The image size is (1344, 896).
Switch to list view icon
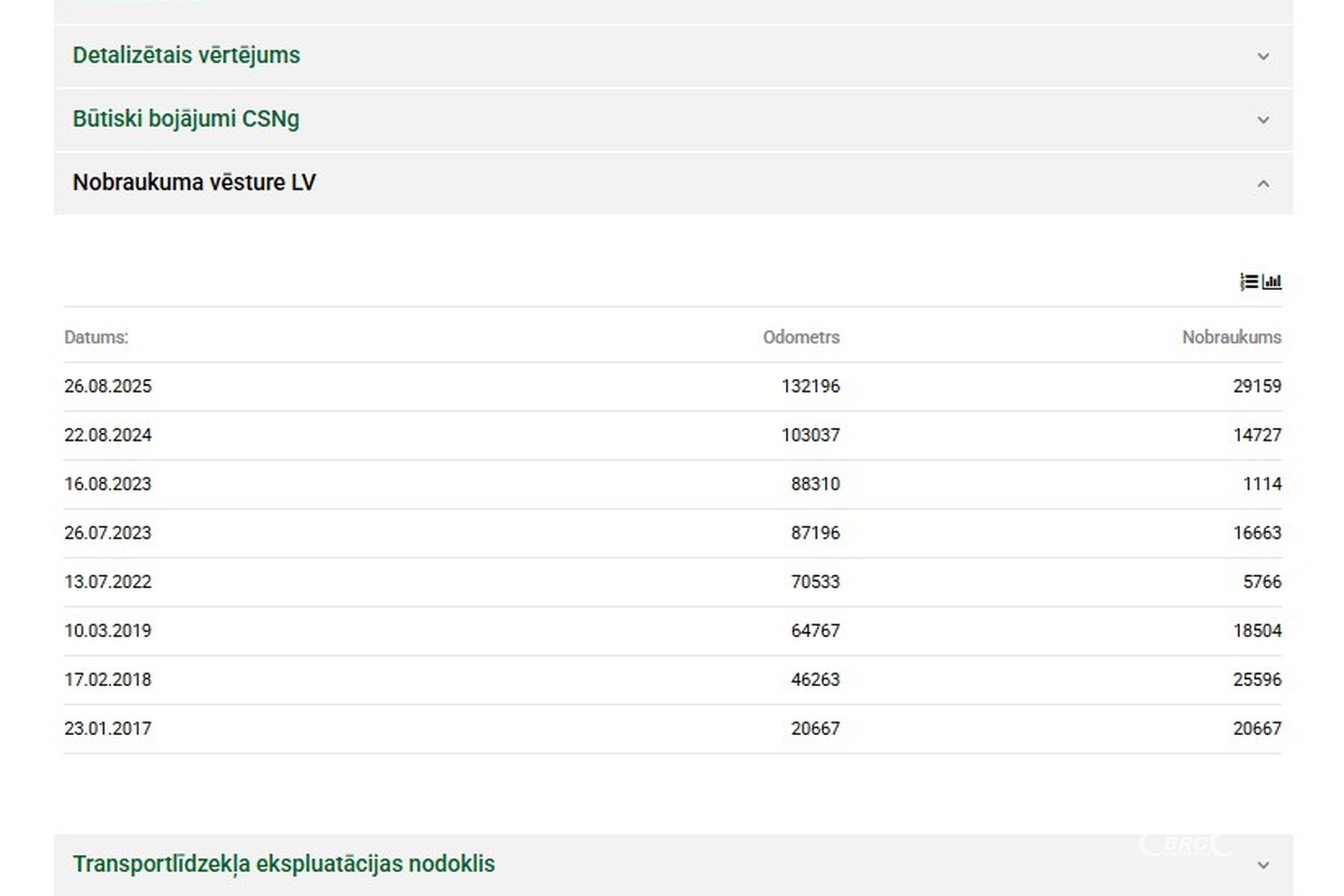[x=1249, y=282]
